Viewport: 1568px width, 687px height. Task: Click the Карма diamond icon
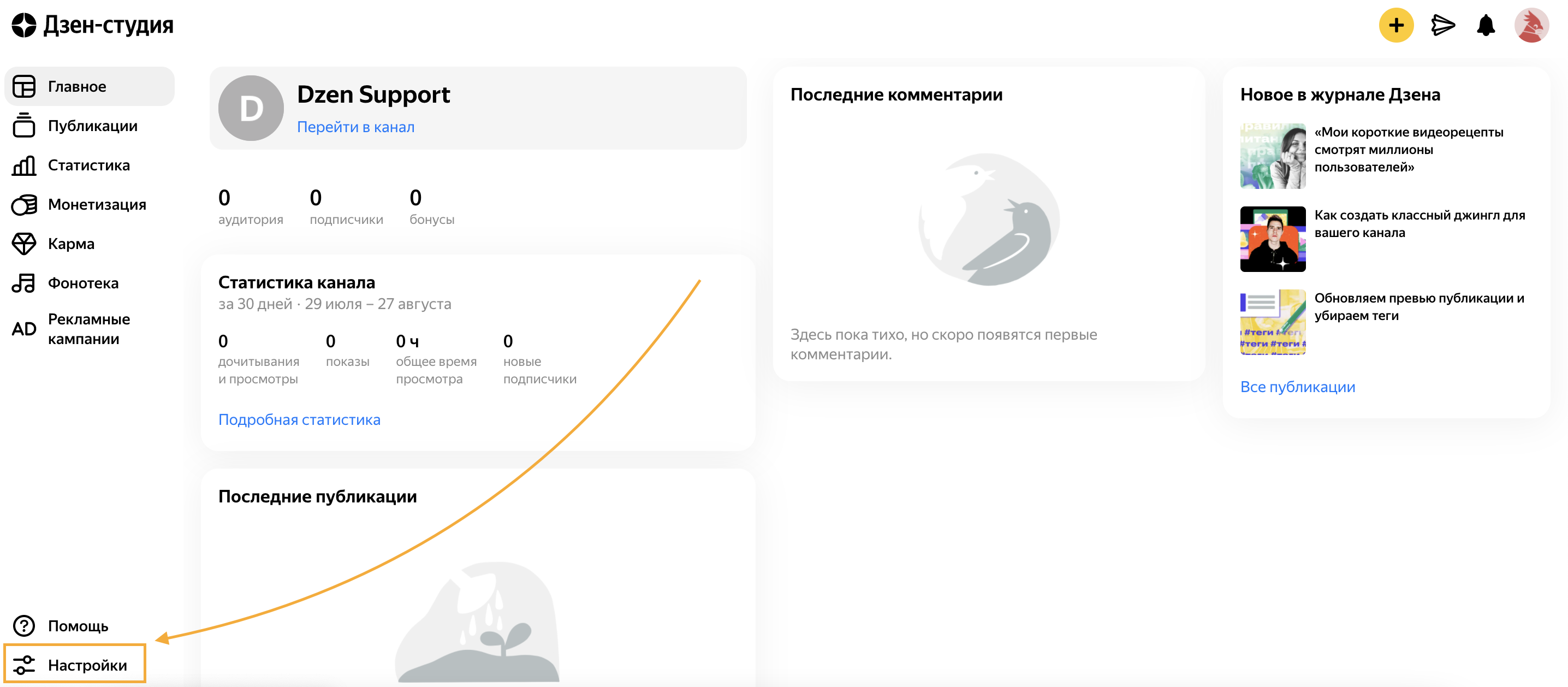25,244
